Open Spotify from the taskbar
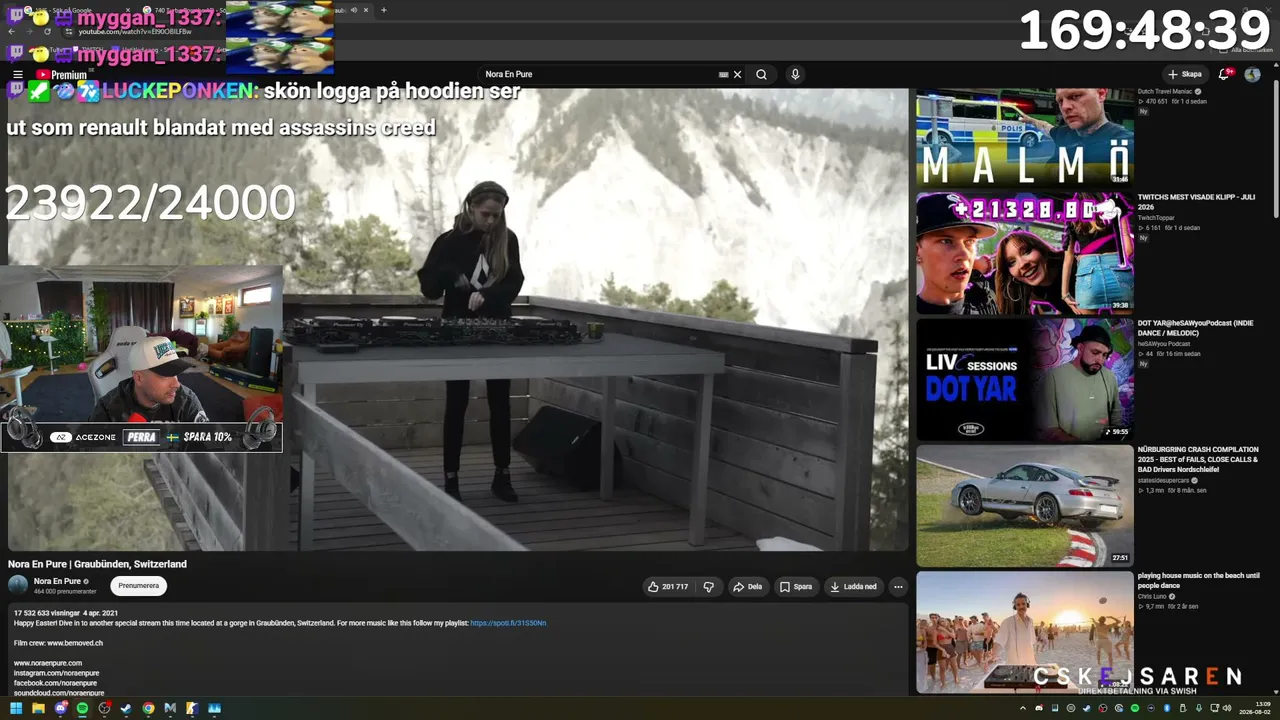Screen dimensions: 1280x720 82,708
